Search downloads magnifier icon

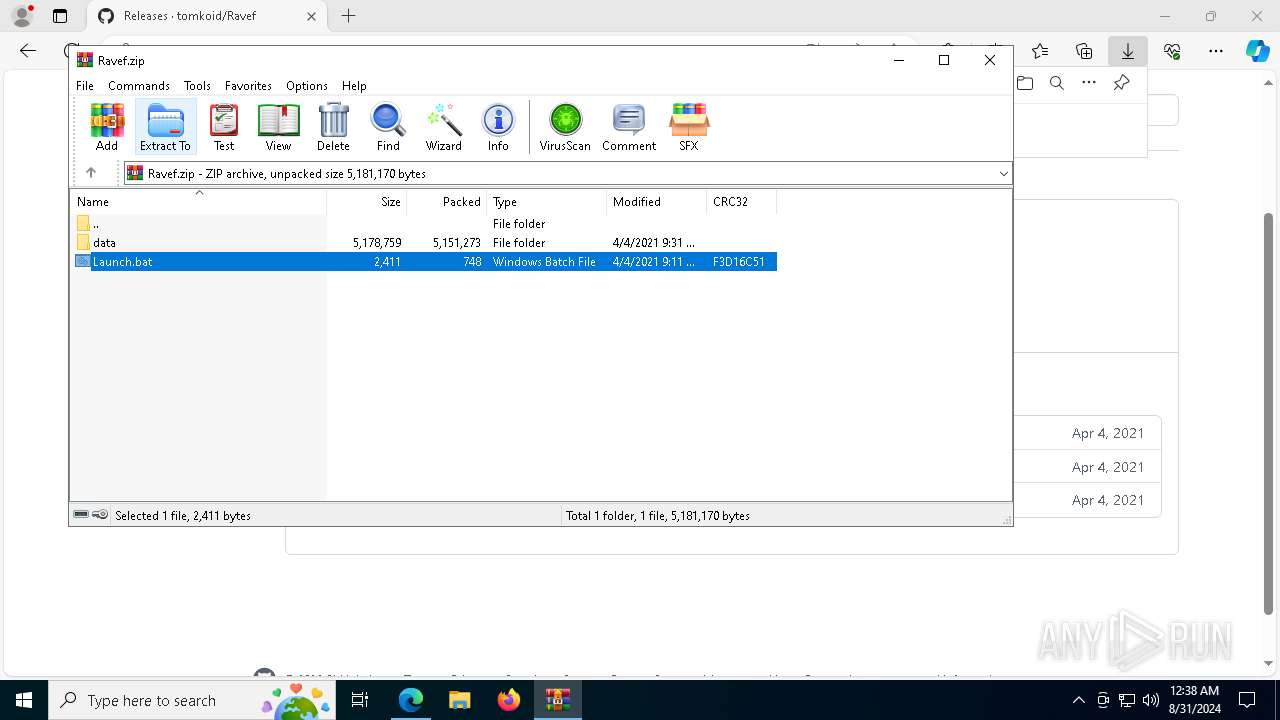[x=1057, y=83]
